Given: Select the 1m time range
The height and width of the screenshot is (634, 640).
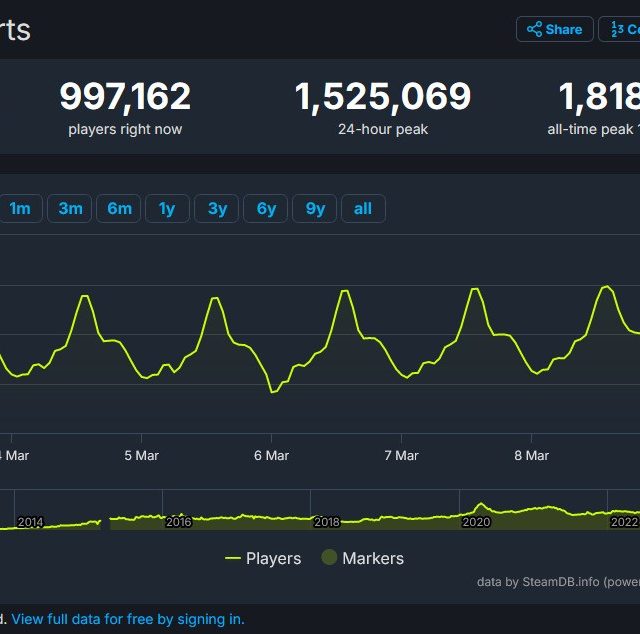Looking at the screenshot, I should 20,208.
